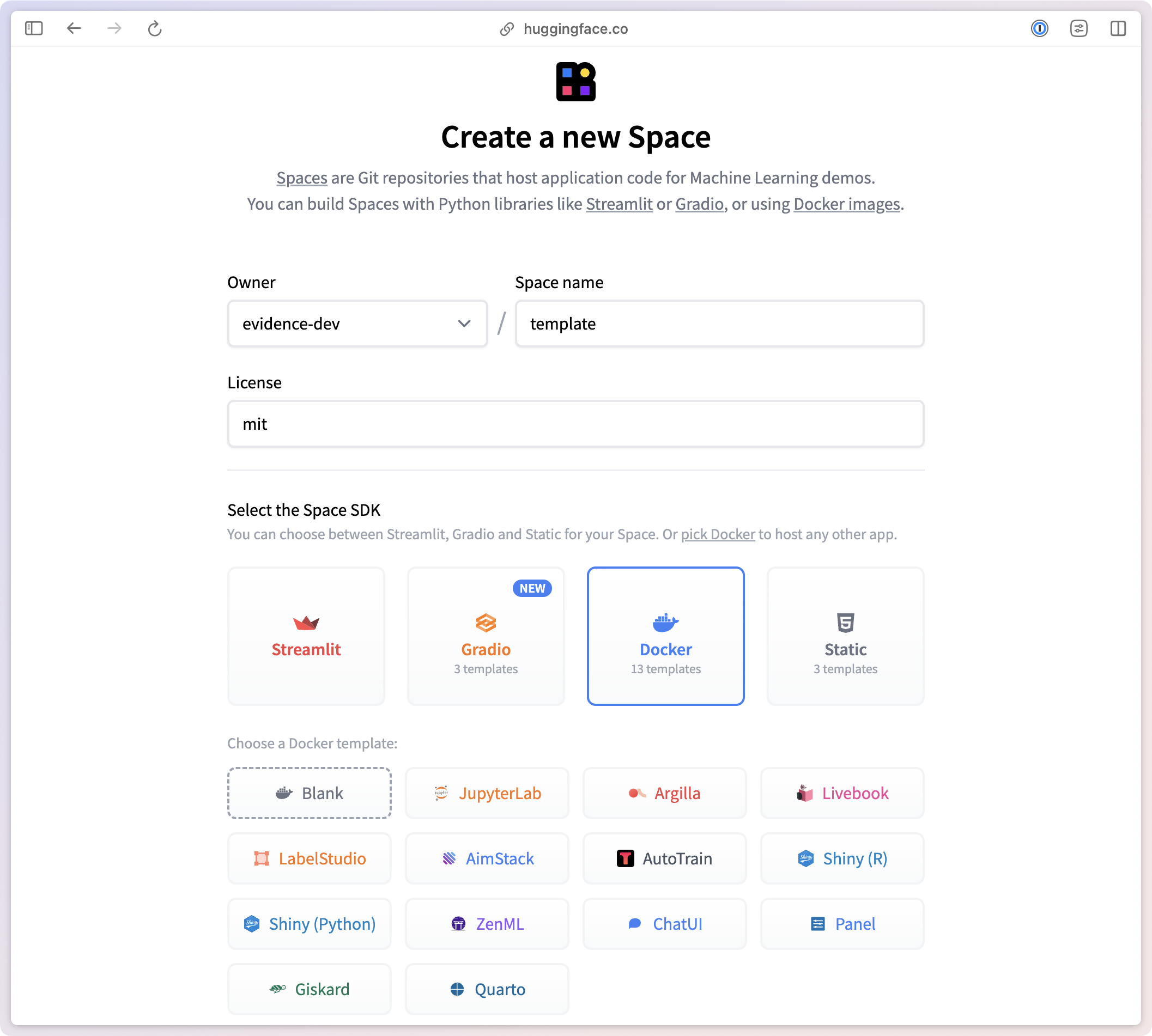Select the Static SDK option
1152x1036 pixels.
point(845,635)
